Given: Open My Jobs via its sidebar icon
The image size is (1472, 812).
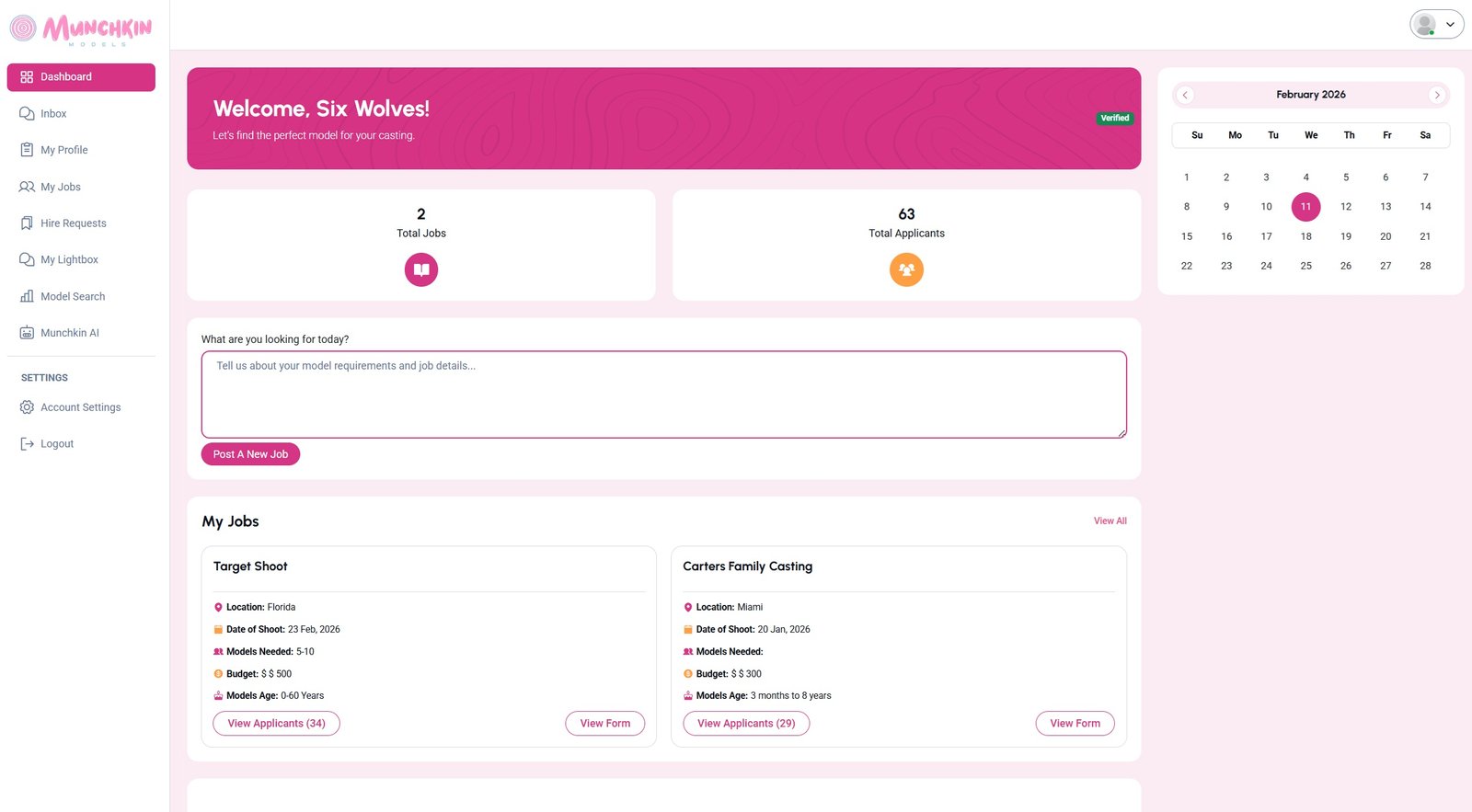Looking at the screenshot, I should click(x=27, y=187).
